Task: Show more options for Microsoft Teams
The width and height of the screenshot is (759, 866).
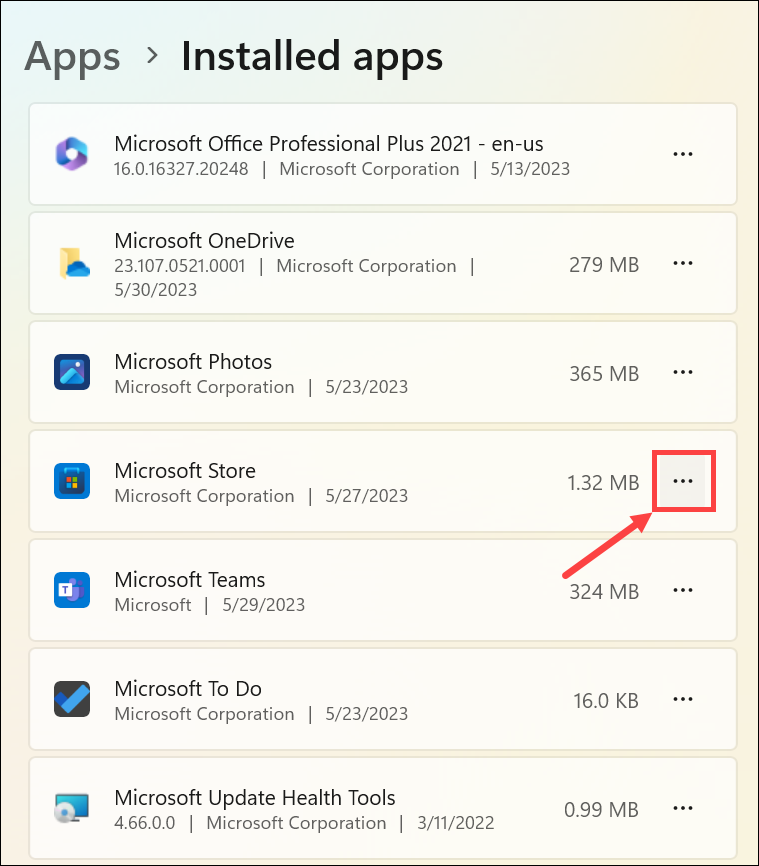Action: [683, 591]
